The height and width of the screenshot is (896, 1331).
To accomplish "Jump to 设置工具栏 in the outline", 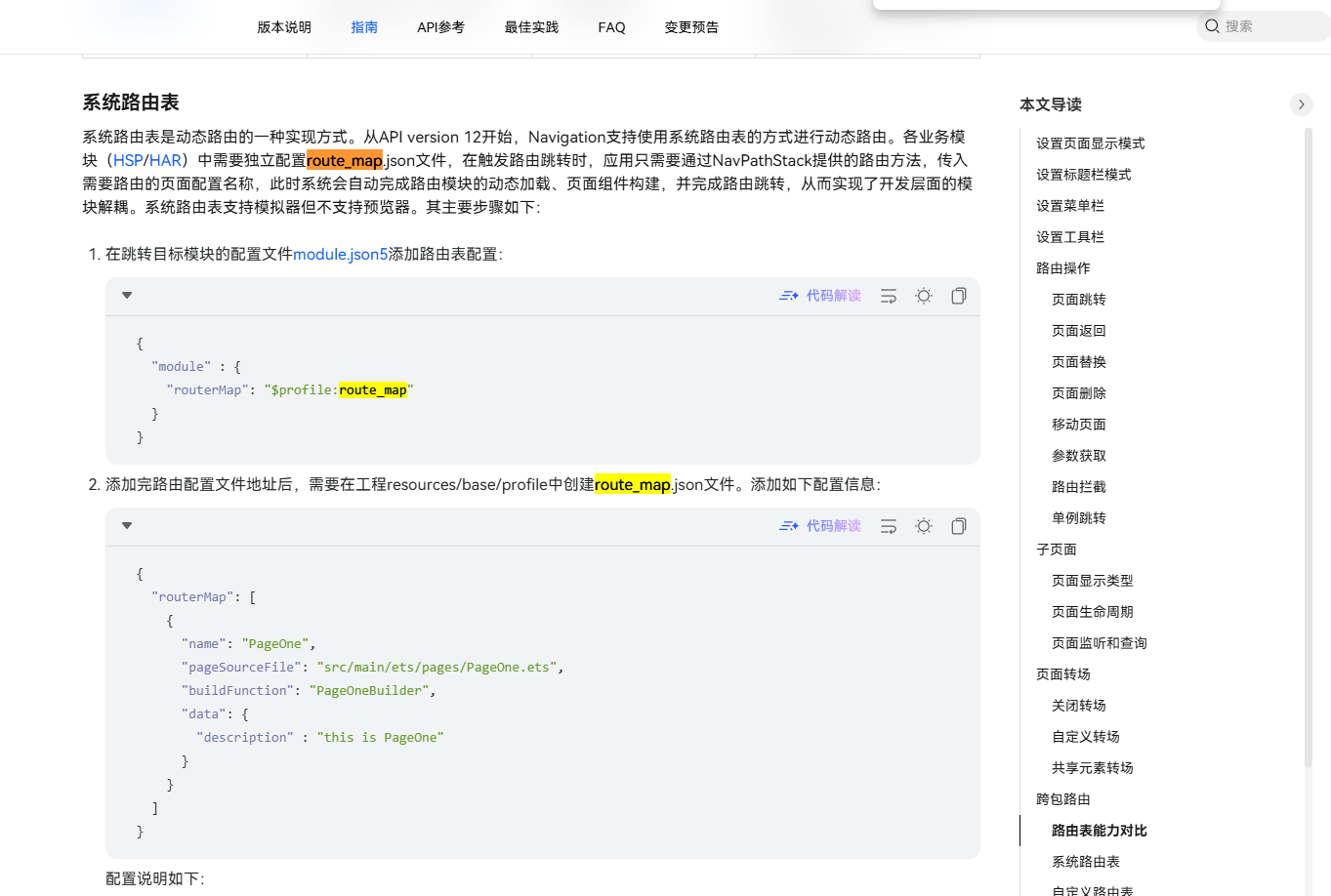I will coord(1069,237).
